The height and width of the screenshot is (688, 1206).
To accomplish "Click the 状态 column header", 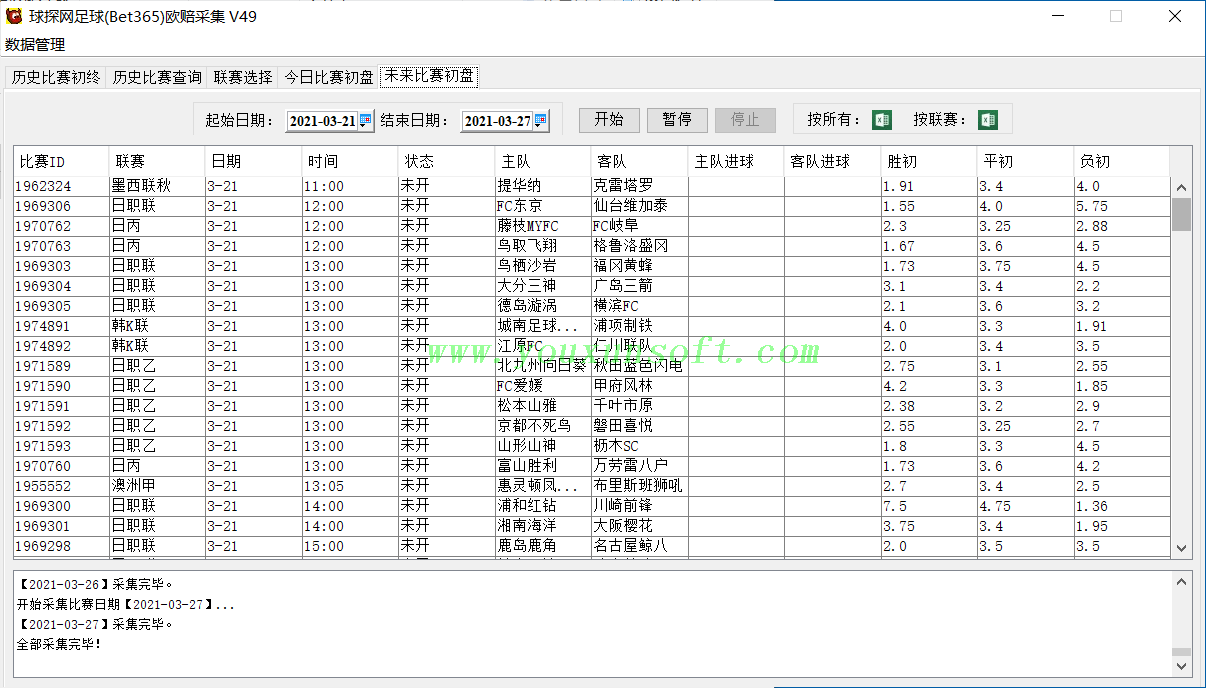I will 447,161.
